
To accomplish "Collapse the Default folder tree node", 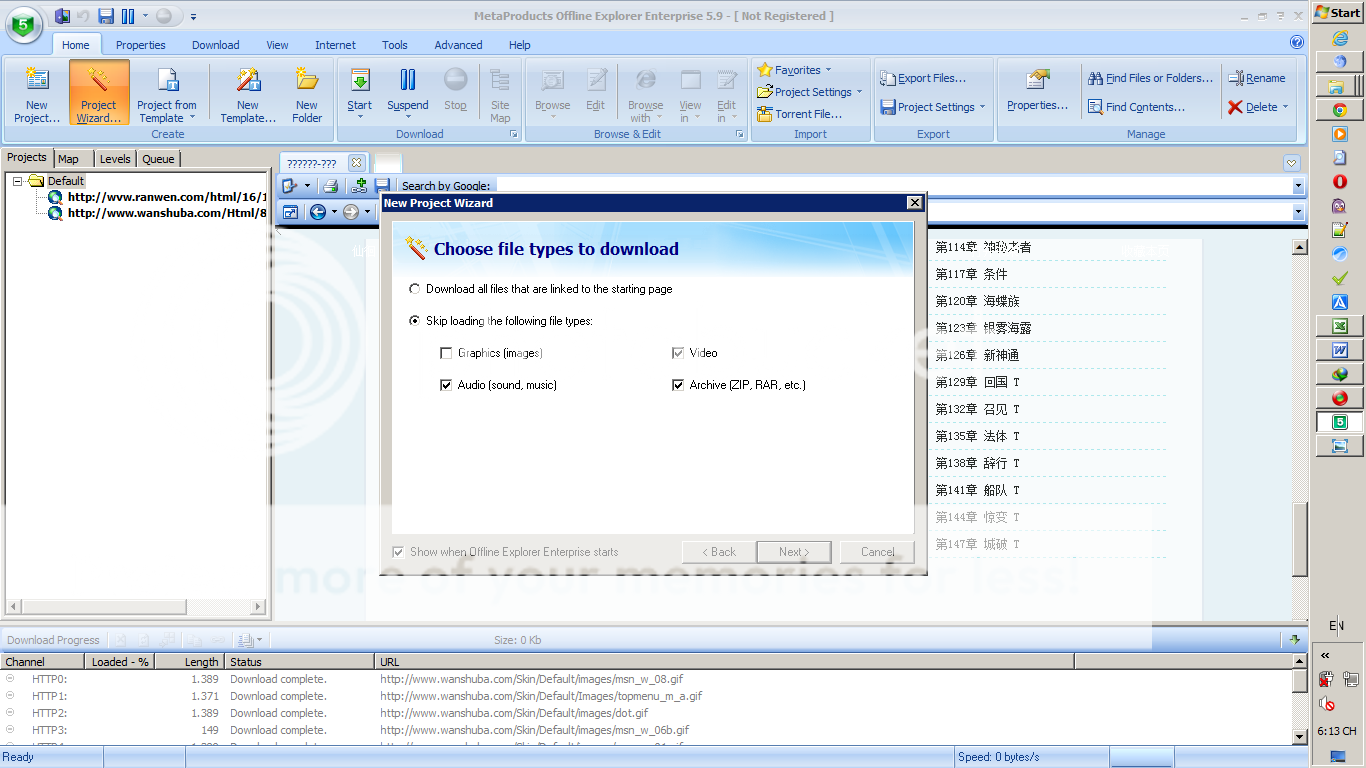I will tap(17, 181).
